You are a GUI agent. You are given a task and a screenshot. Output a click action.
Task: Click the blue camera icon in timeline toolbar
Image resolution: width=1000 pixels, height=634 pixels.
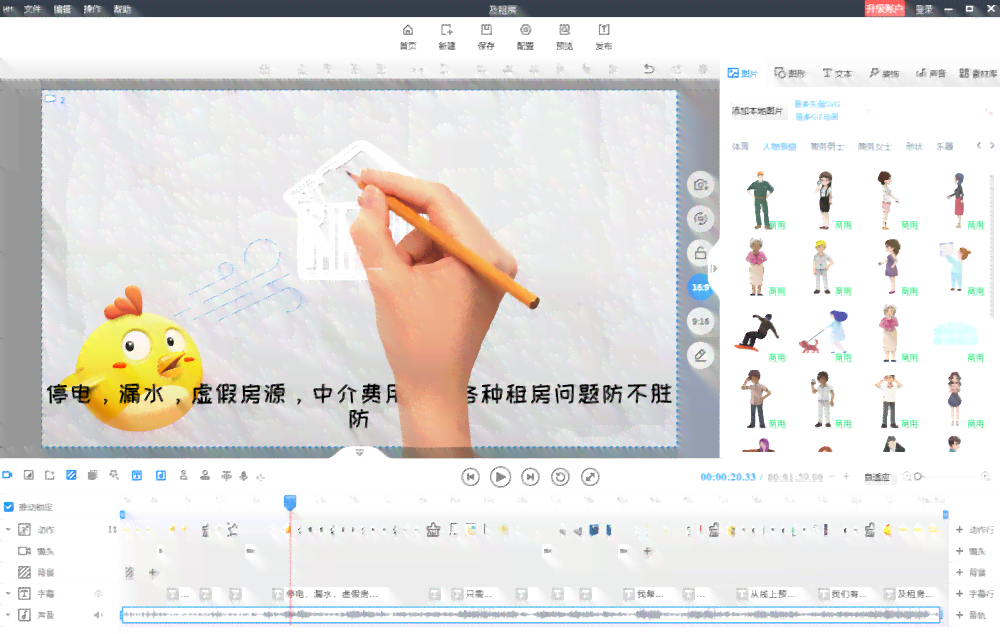click(x=8, y=475)
